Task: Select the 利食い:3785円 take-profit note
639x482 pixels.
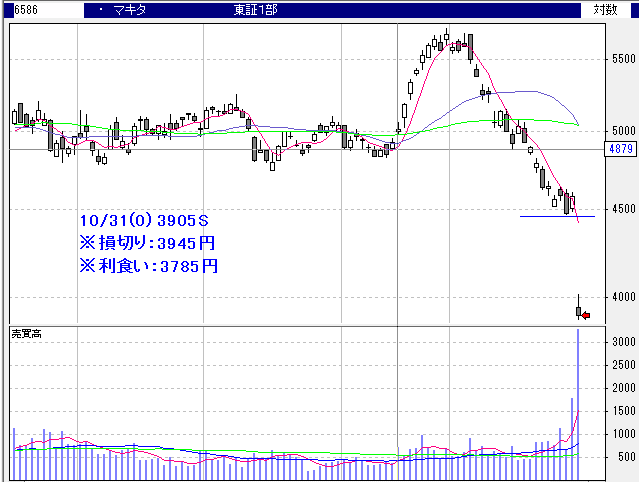Action: tap(147, 266)
